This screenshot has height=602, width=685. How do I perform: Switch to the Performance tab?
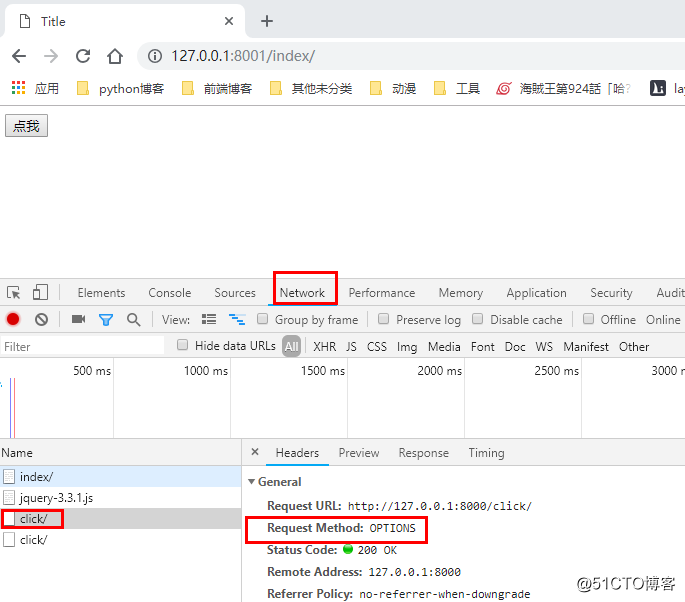[382, 293]
